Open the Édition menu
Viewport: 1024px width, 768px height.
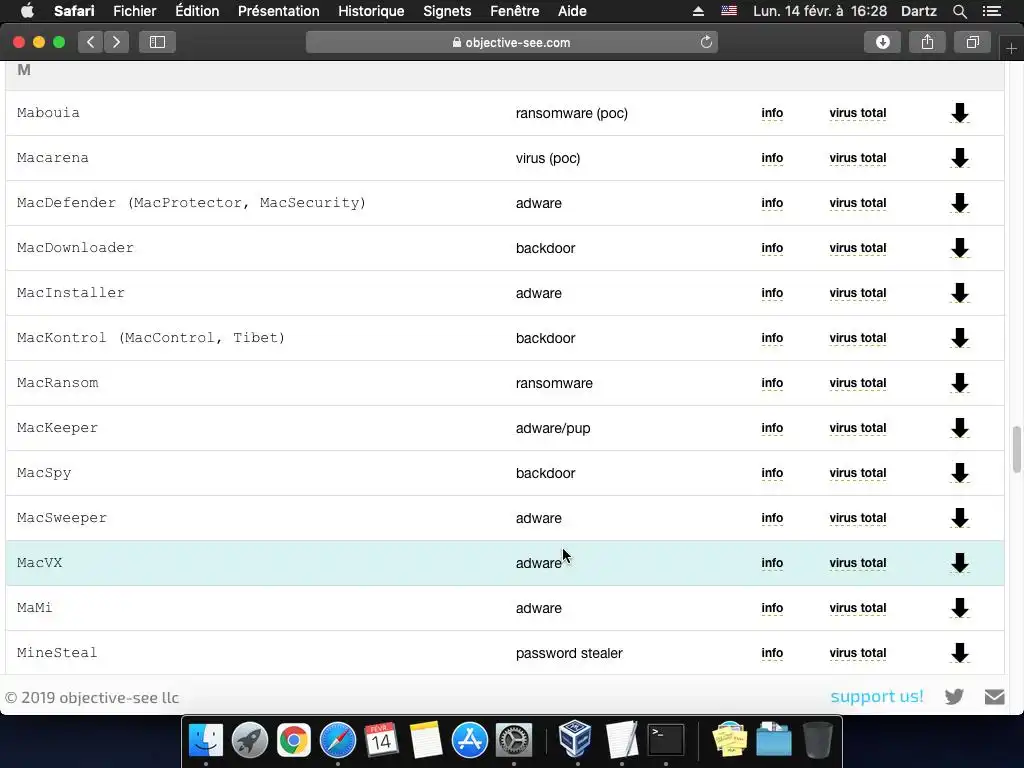point(197,11)
